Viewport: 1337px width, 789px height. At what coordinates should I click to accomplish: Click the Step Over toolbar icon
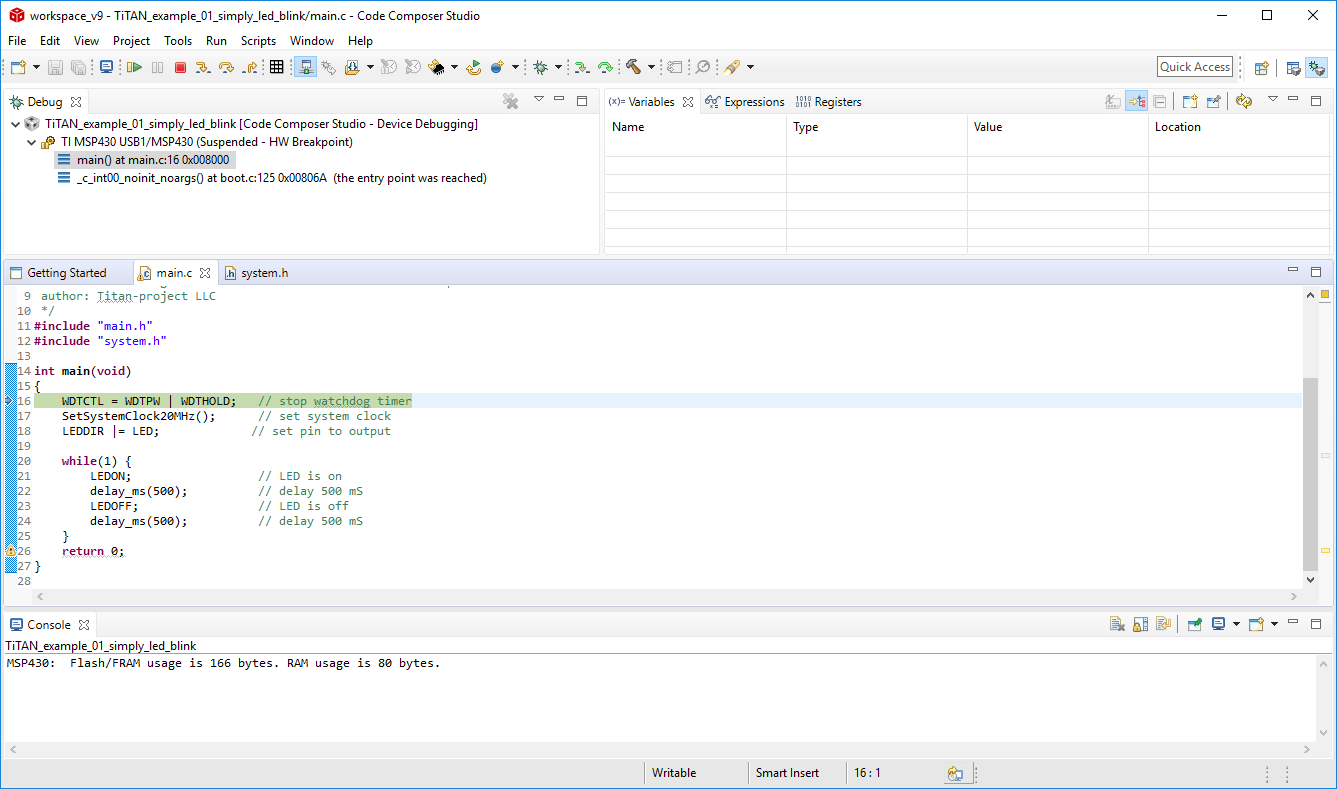[226, 67]
